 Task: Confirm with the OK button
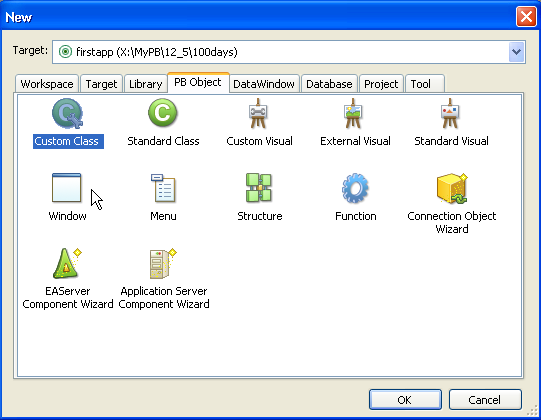coord(405,400)
